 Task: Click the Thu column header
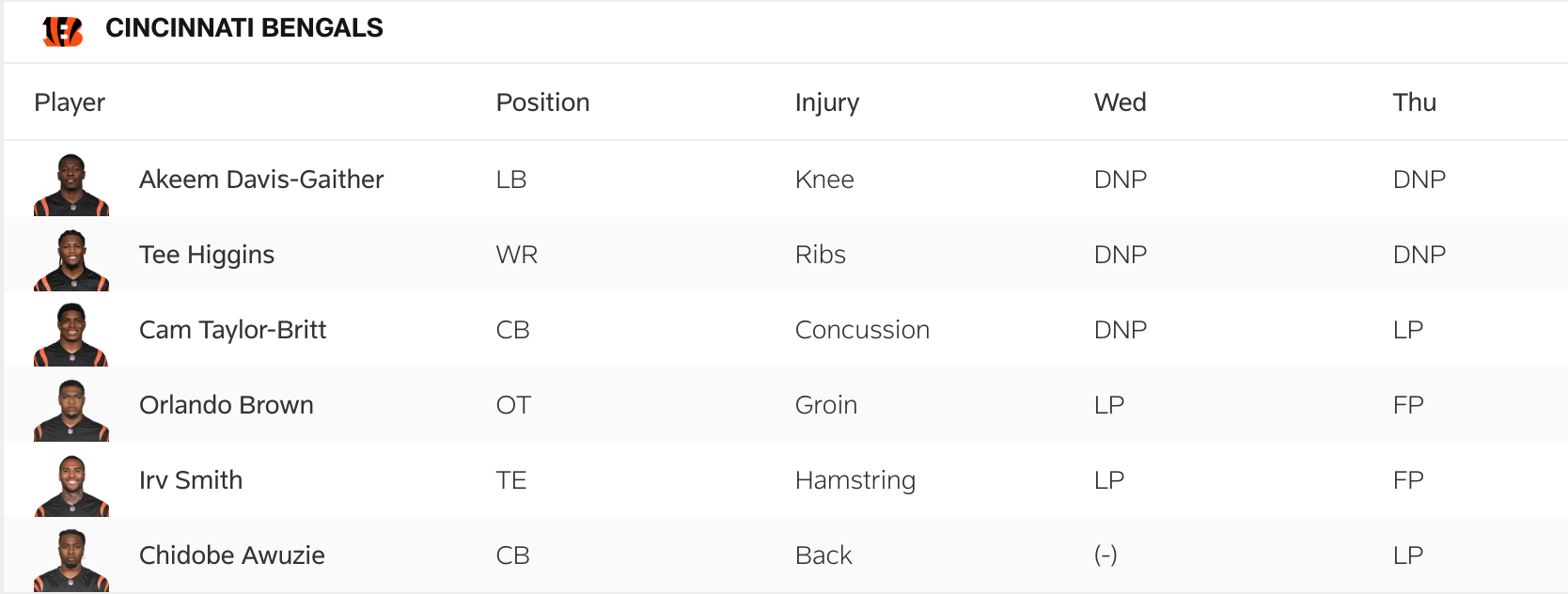point(1414,102)
